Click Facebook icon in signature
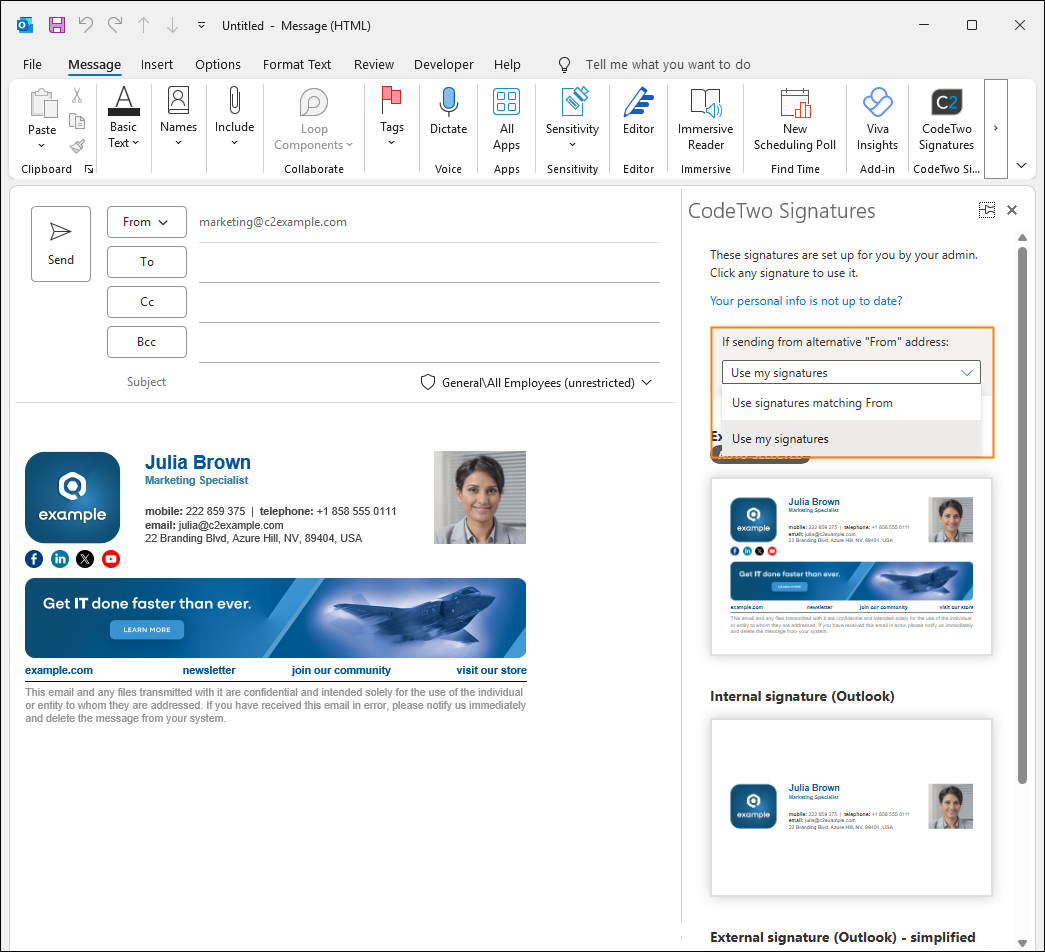 coord(34,559)
